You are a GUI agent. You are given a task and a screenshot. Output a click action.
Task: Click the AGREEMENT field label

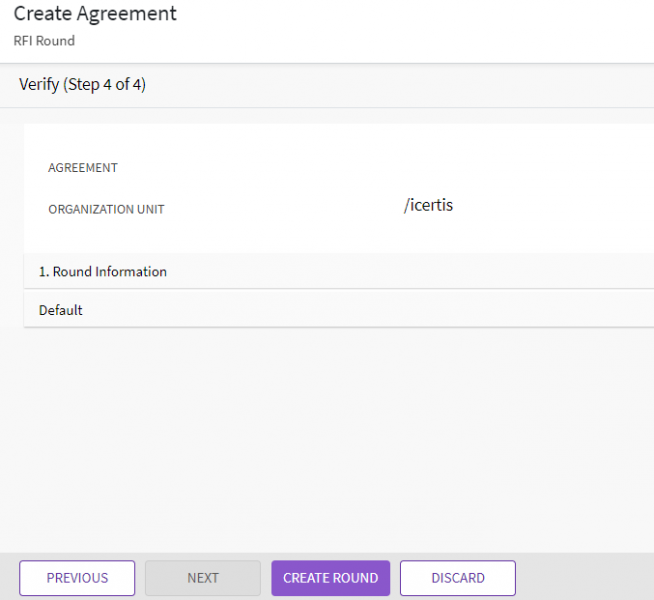[83, 168]
